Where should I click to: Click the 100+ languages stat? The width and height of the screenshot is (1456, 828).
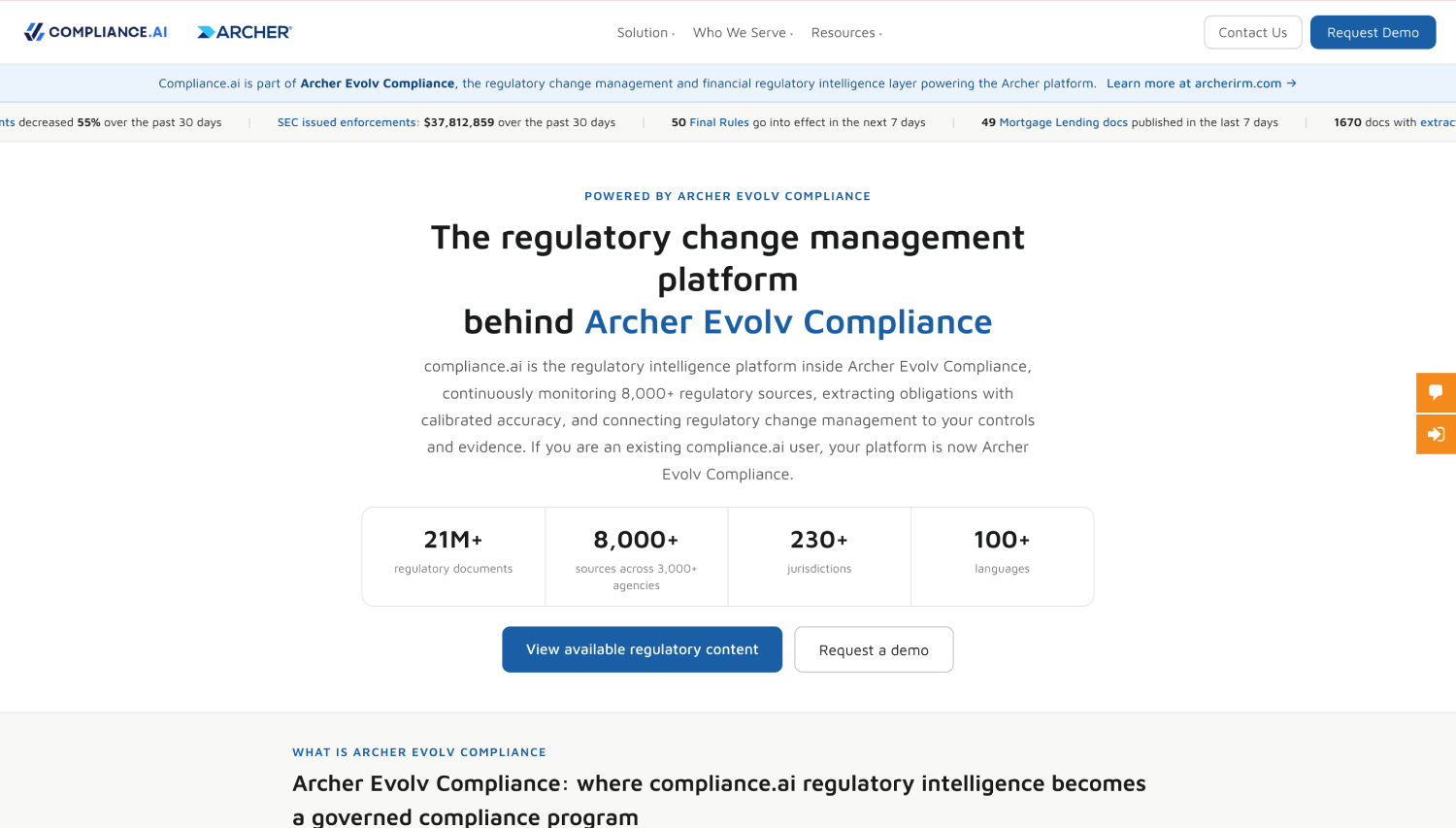(x=1002, y=556)
